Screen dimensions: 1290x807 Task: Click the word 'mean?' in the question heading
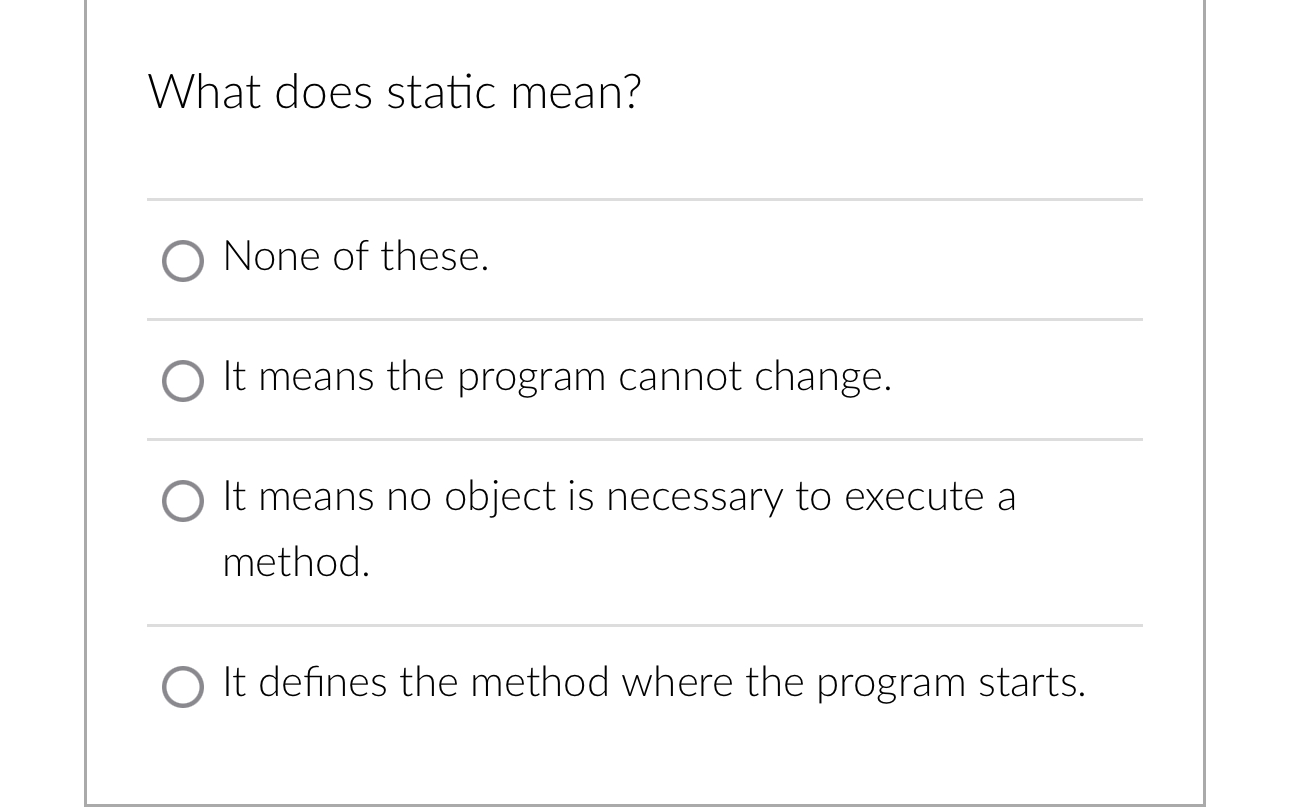[575, 93]
